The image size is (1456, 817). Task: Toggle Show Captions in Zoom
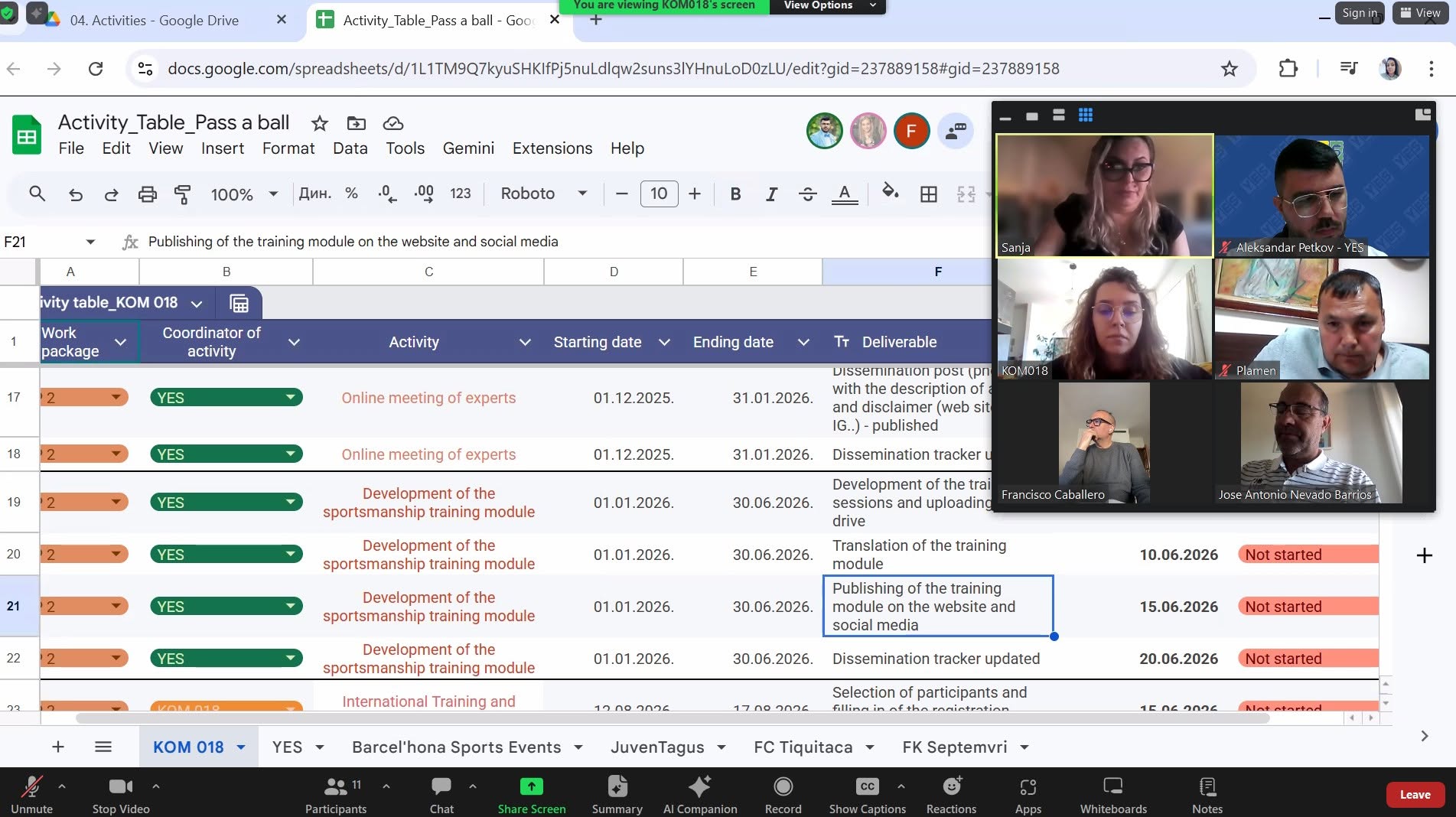[x=867, y=795]
